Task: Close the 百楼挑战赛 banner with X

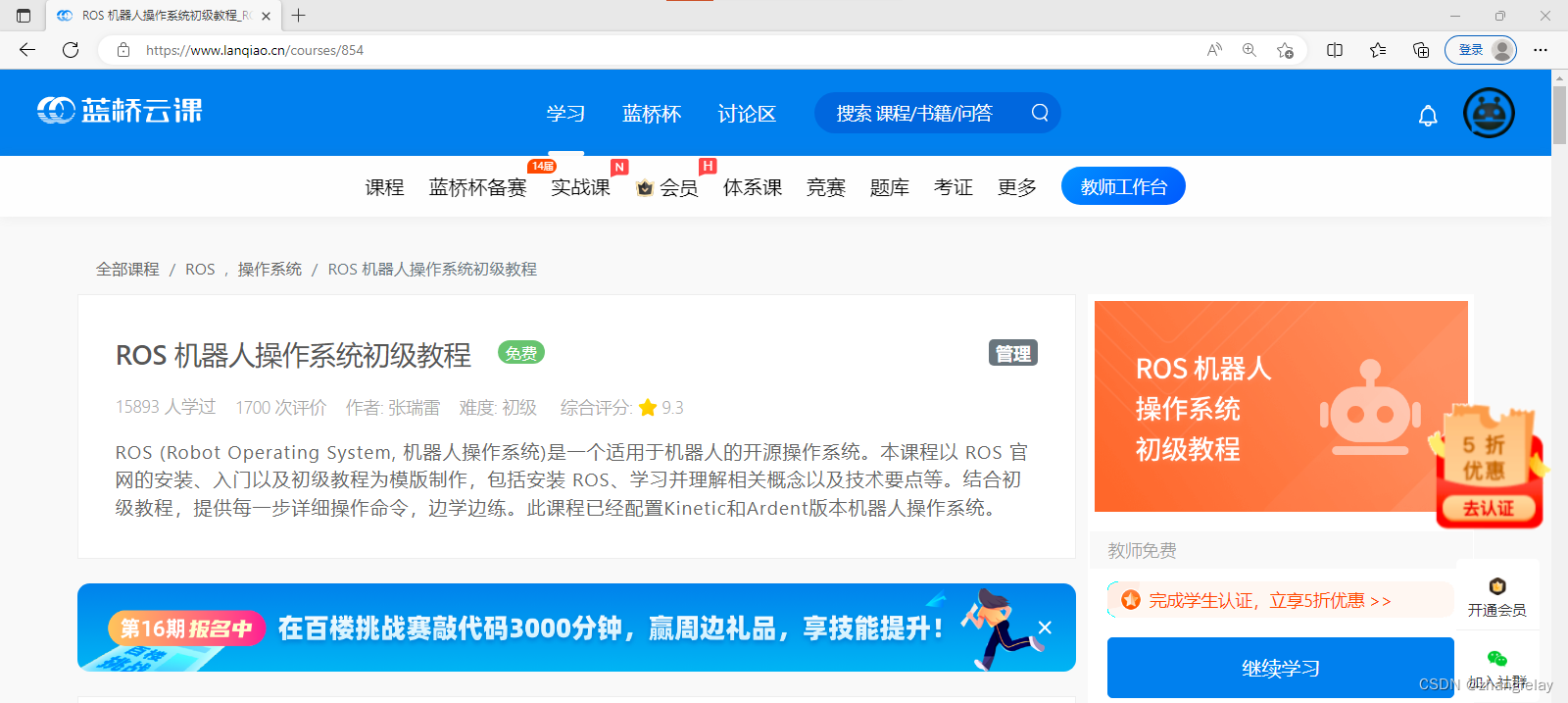Action: 1045,628
